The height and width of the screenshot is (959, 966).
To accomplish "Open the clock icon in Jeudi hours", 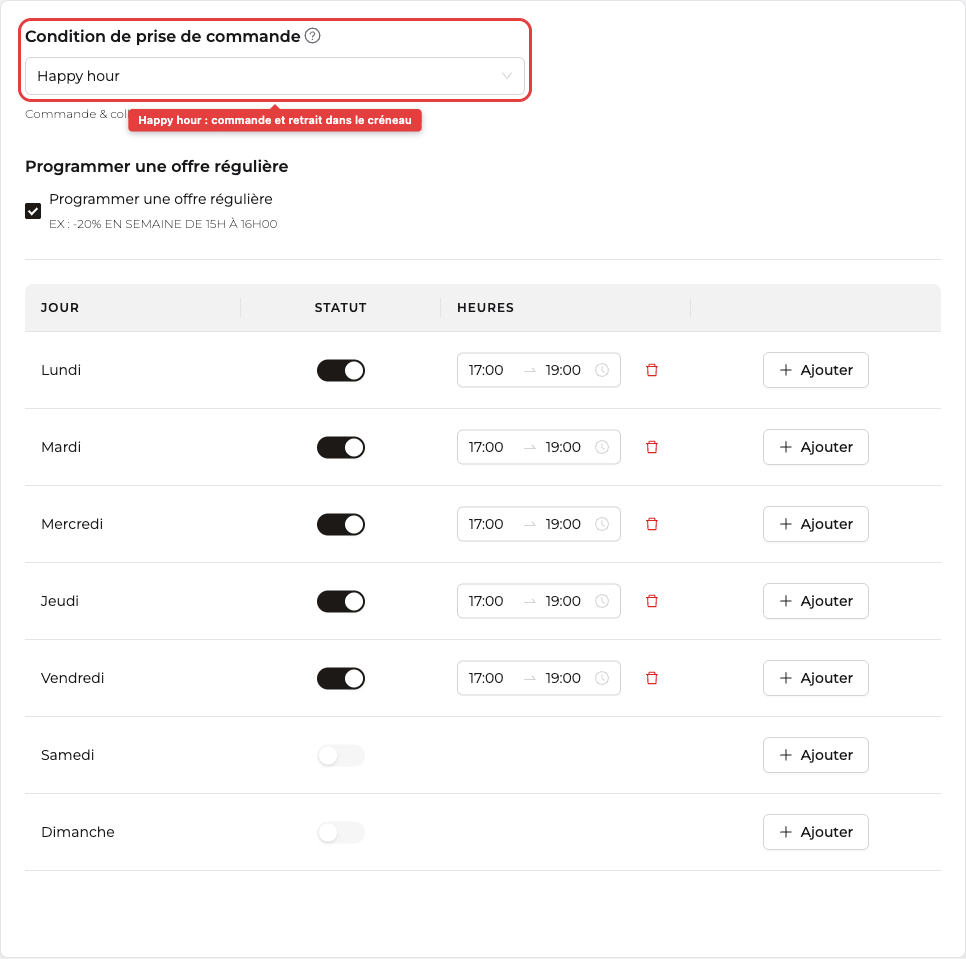I will (x=602, y=601).
